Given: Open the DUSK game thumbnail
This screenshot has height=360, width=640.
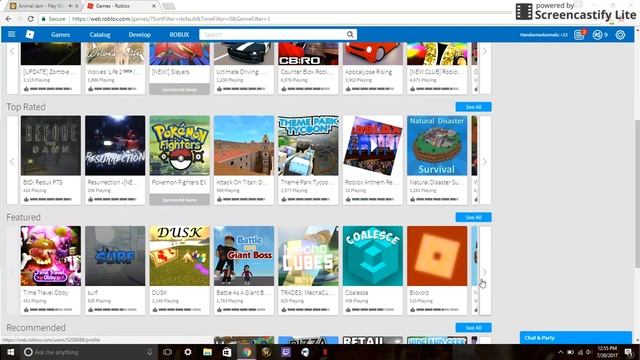Looking at the screenshot, I should point(180,256).
